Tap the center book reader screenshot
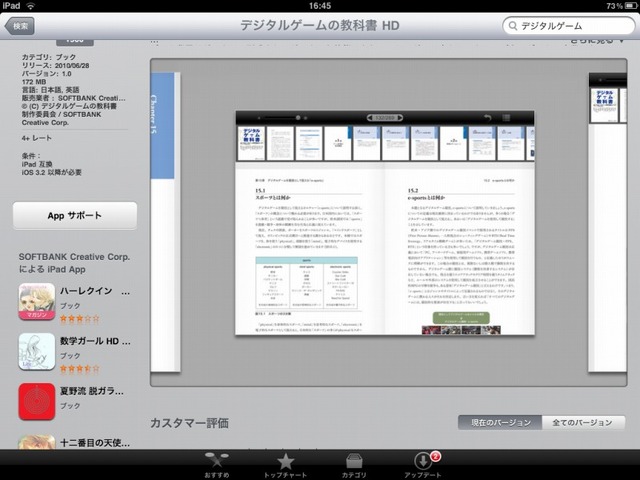This screenshot has width=640, height=480. pos(385,223)
